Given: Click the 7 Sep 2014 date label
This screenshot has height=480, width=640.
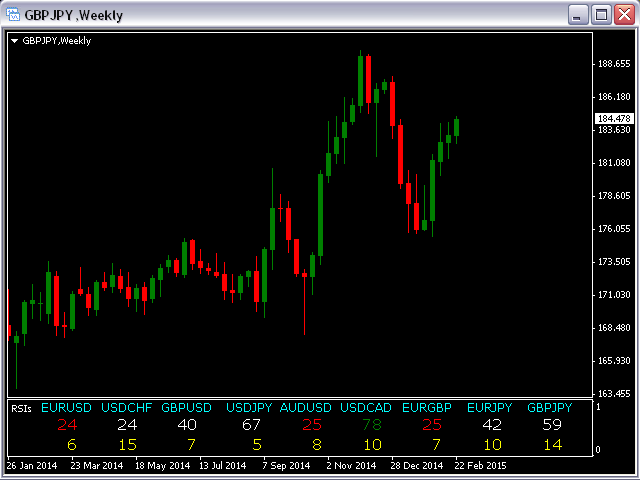Looking at the screenshot, I should tap(286, 466).
